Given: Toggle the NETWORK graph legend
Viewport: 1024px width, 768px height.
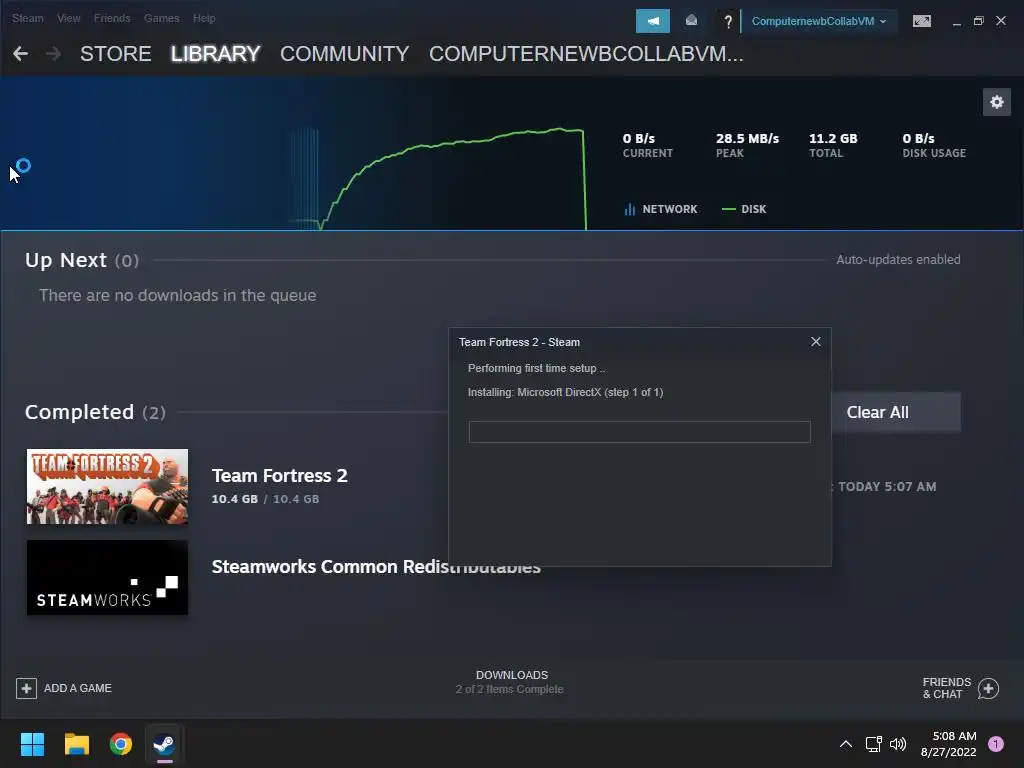Looking at the screenshot, I should pyautogui.click(x=660, y=209).
